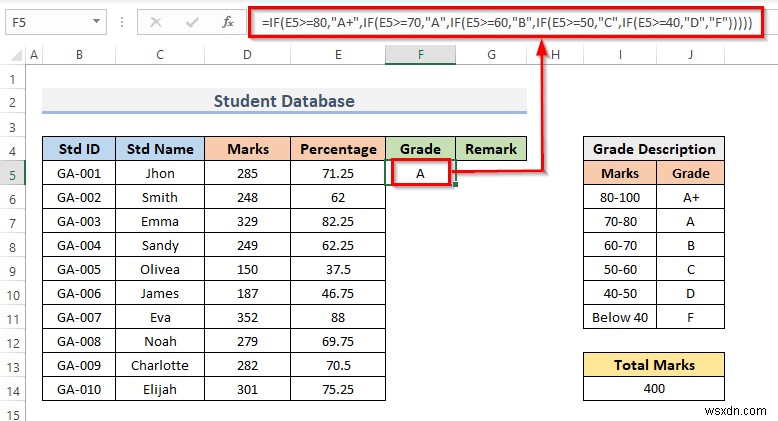
Task: Click cell GA-010
Action: (x=79, y=389)
